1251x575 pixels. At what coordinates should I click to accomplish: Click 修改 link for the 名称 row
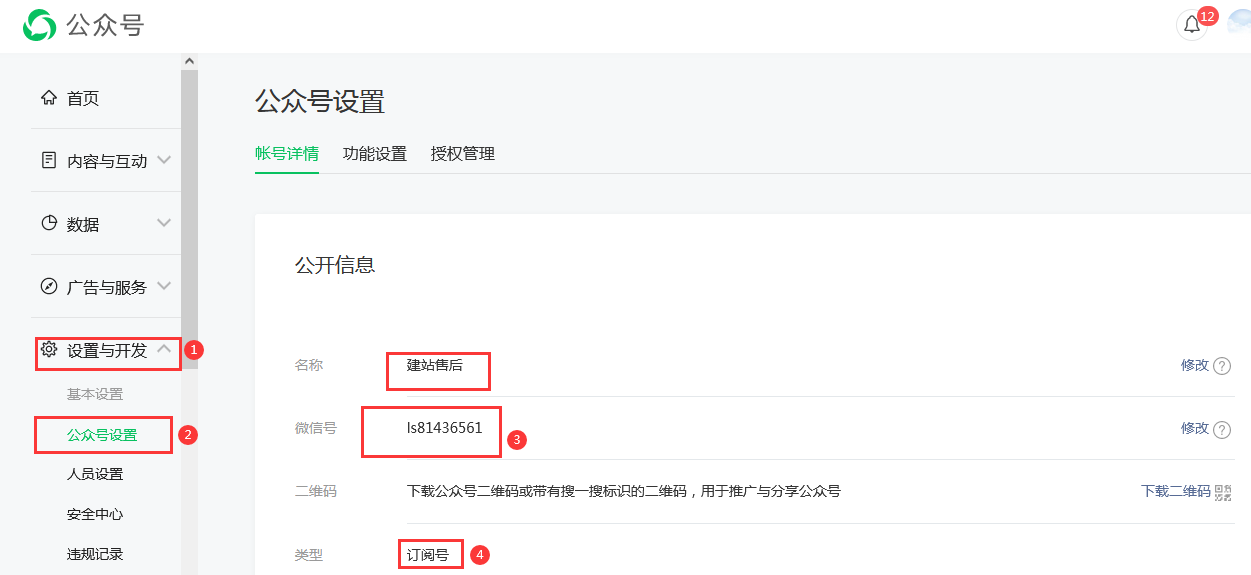(1194, 365)
